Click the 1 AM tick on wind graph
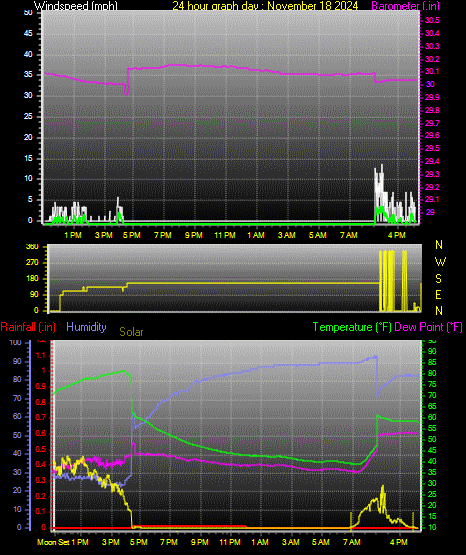This screenshot has height=555, width=466. 256,235
